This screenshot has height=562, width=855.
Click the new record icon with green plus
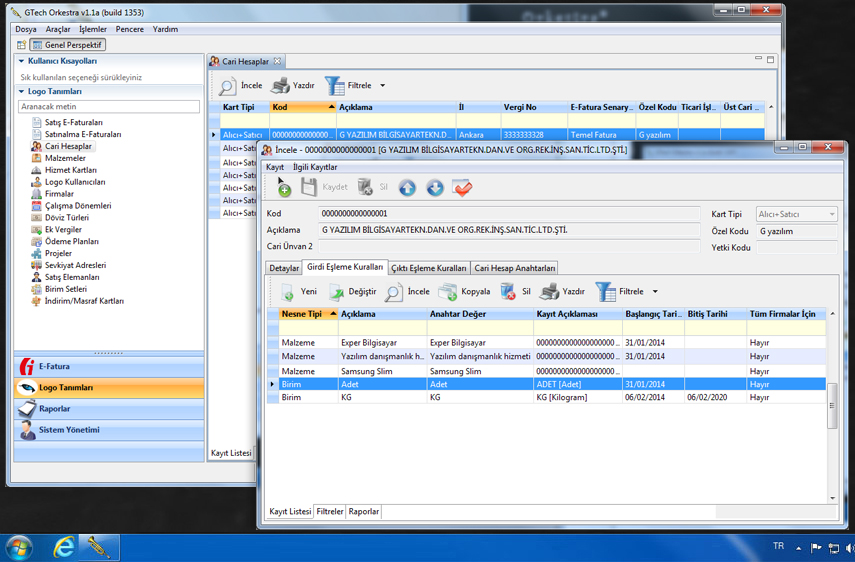[283, 188]
